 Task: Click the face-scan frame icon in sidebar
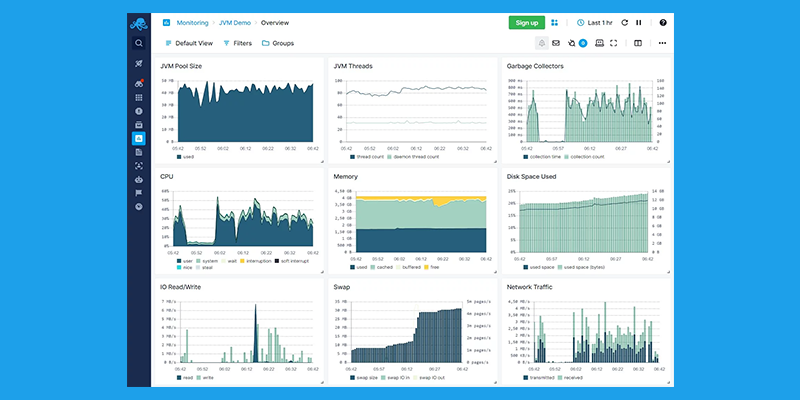[139, 166]
